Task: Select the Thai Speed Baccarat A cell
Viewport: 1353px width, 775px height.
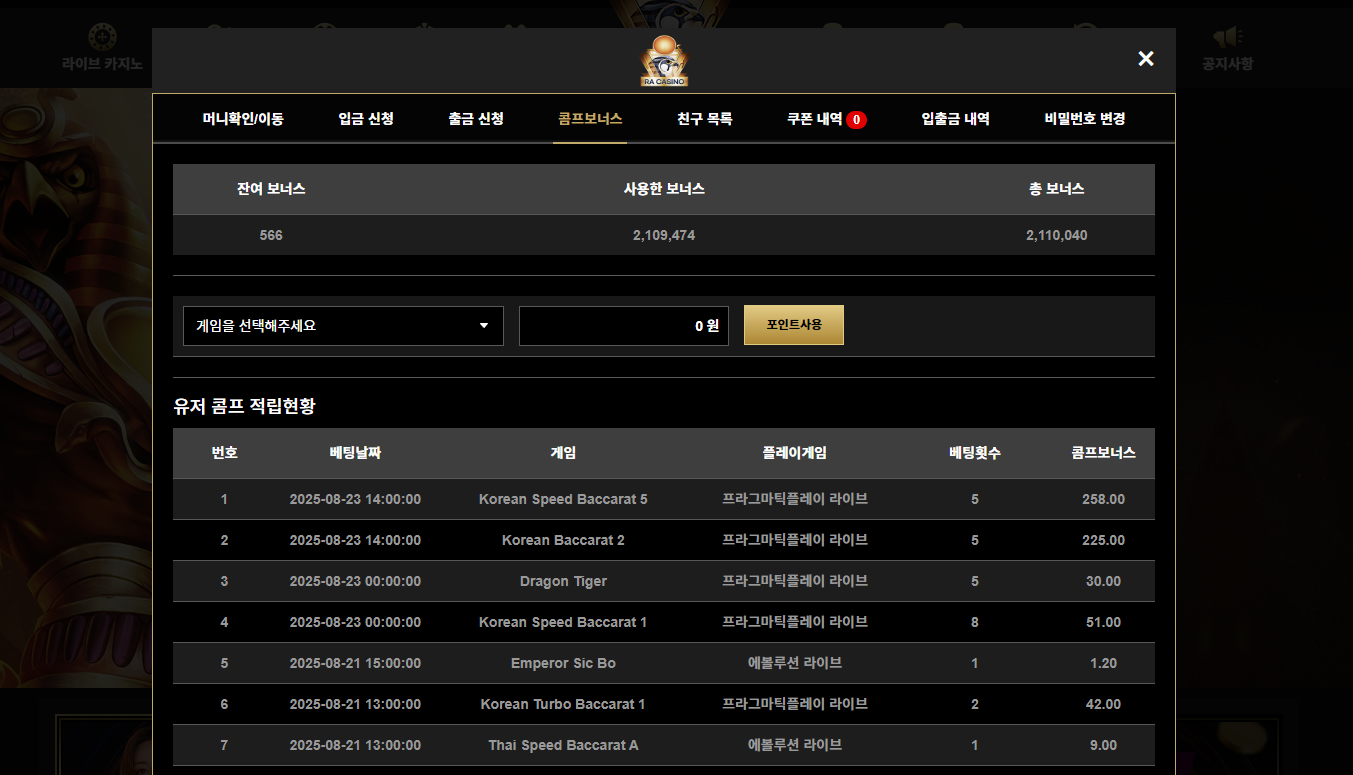Action: coord(563,745)
